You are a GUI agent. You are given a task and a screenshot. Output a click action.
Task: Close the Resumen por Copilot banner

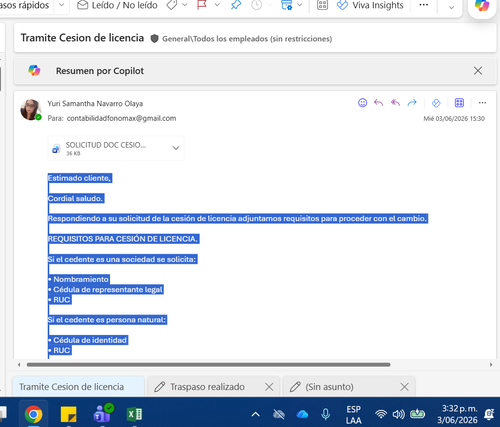[478, 71]
